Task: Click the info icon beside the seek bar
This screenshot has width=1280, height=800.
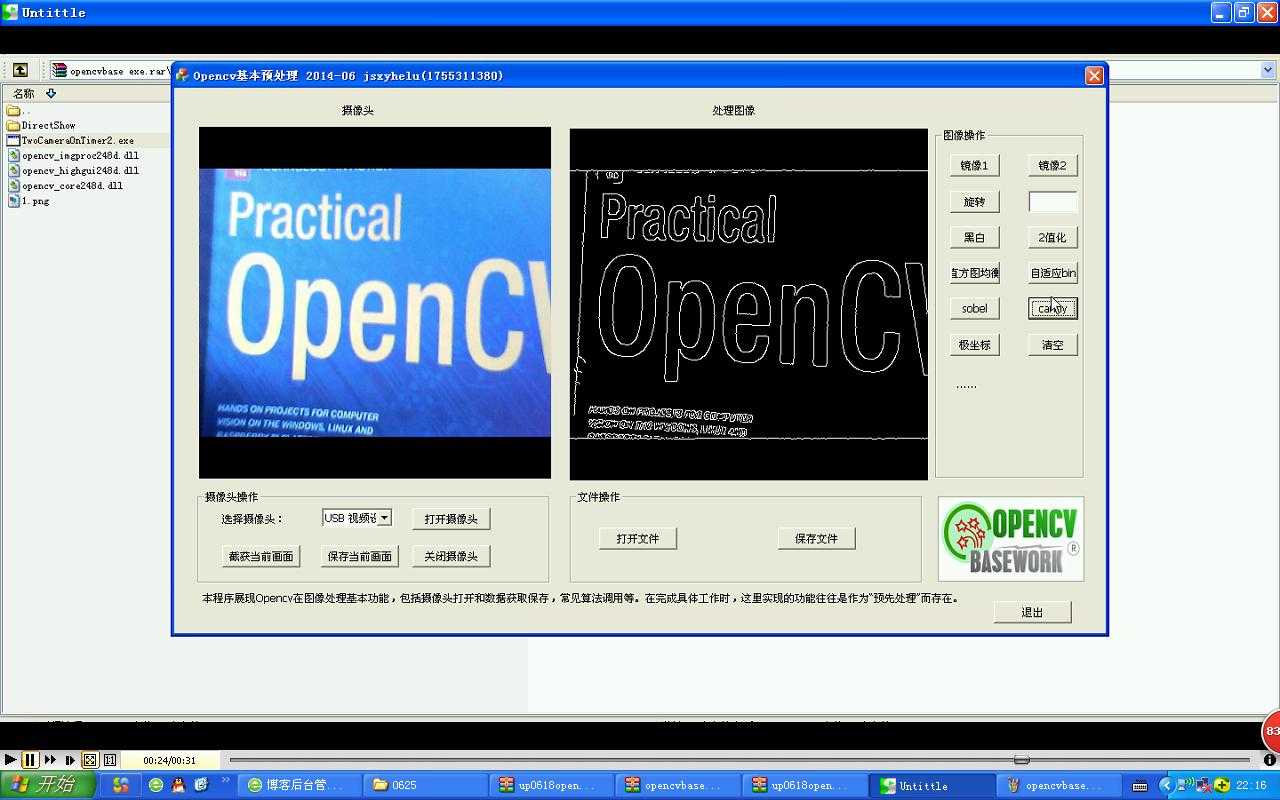Action: point(1270,760)
